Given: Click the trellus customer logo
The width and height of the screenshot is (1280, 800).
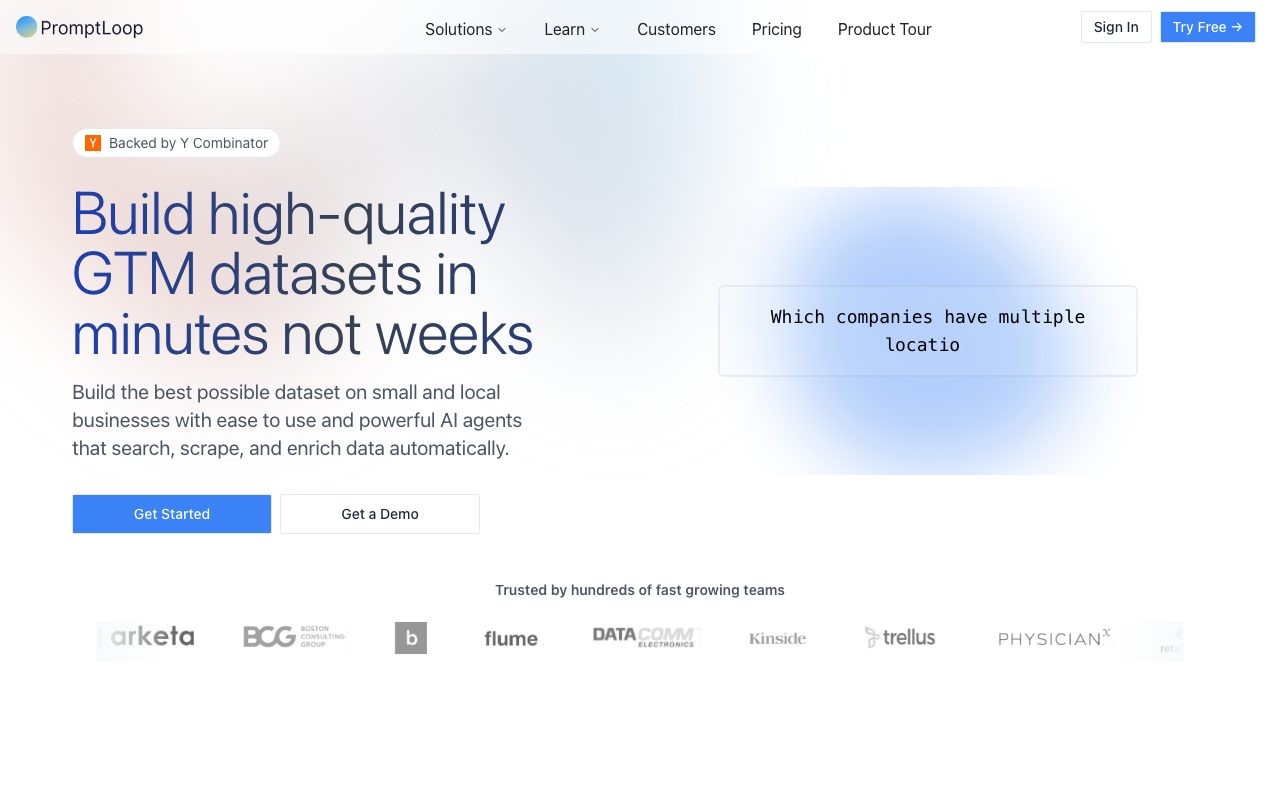Looking at the screenshot, I should point(900,637).
